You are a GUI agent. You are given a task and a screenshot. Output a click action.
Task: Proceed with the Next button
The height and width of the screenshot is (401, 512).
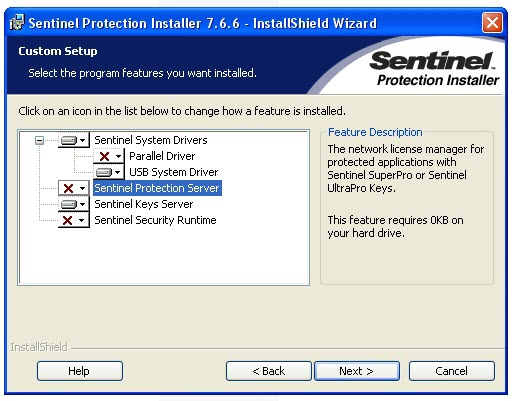[357, 371]
